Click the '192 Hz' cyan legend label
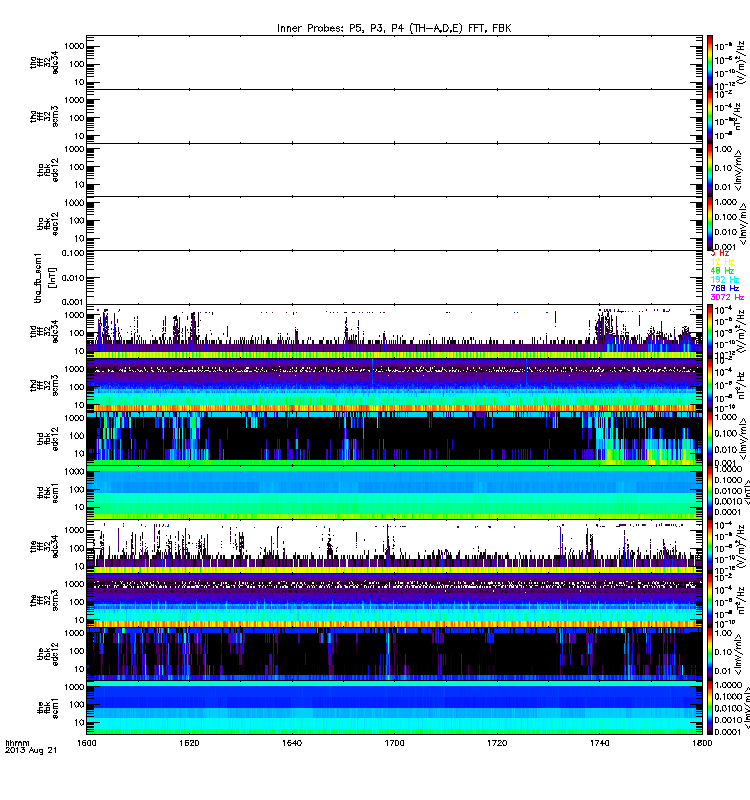Viewport: 750px width, 800px height. click(x=724, y=280)
